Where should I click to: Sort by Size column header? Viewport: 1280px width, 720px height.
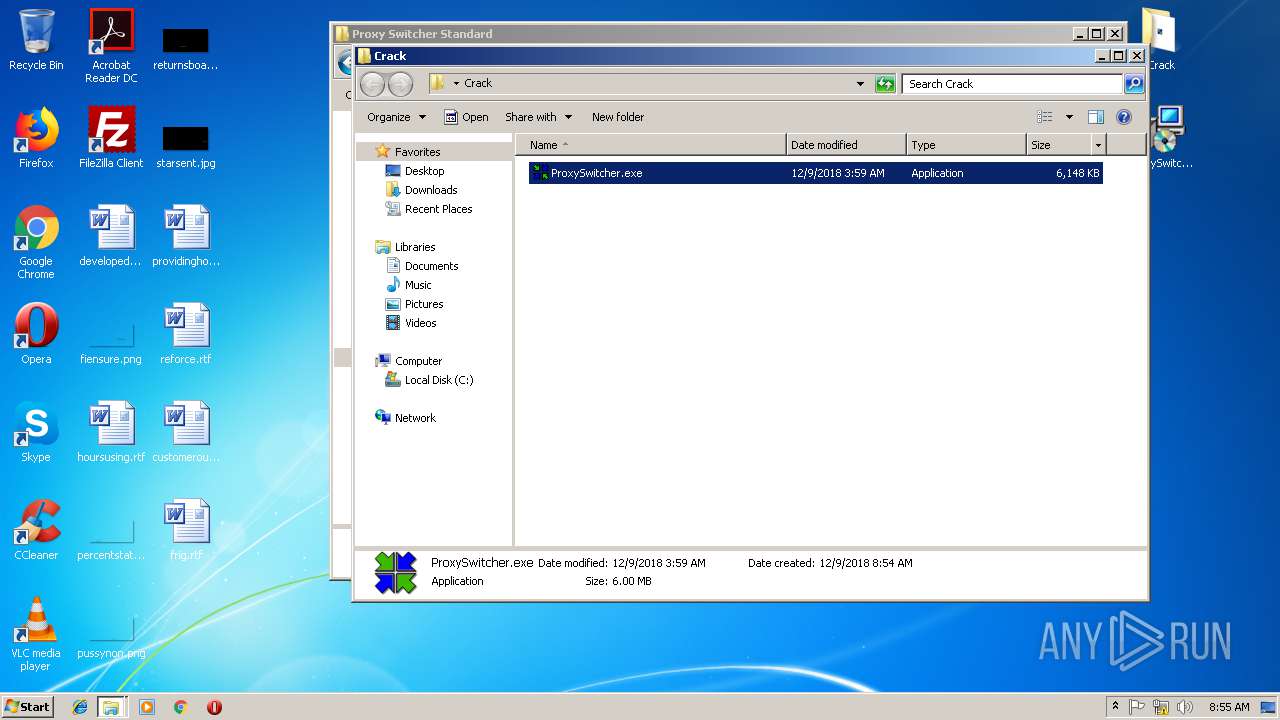[x=1059, y=145]
